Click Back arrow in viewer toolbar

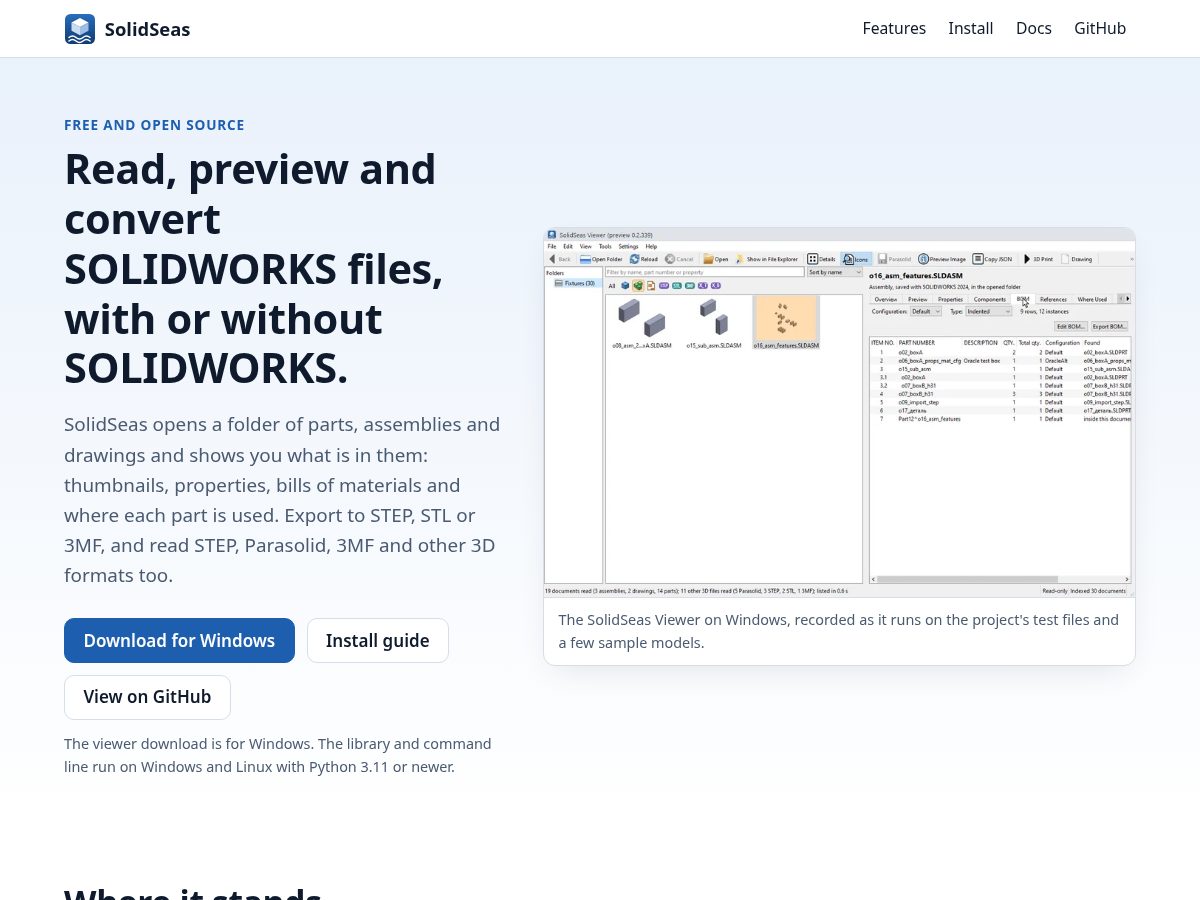[560, 259]
